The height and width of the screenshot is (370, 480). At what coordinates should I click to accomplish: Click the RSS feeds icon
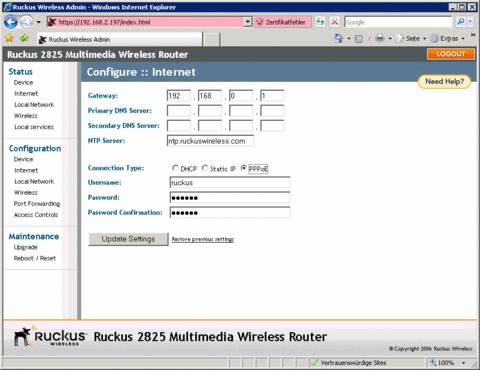[359, 39]
